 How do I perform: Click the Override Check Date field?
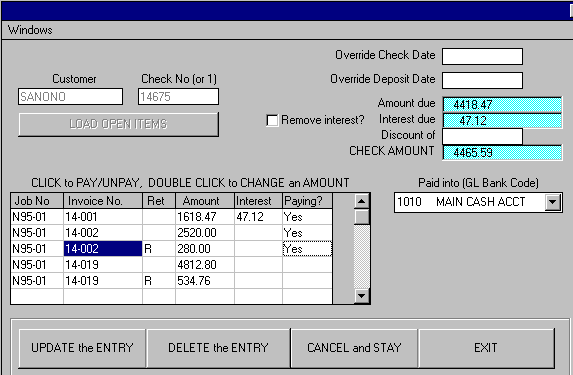(482, 56)
